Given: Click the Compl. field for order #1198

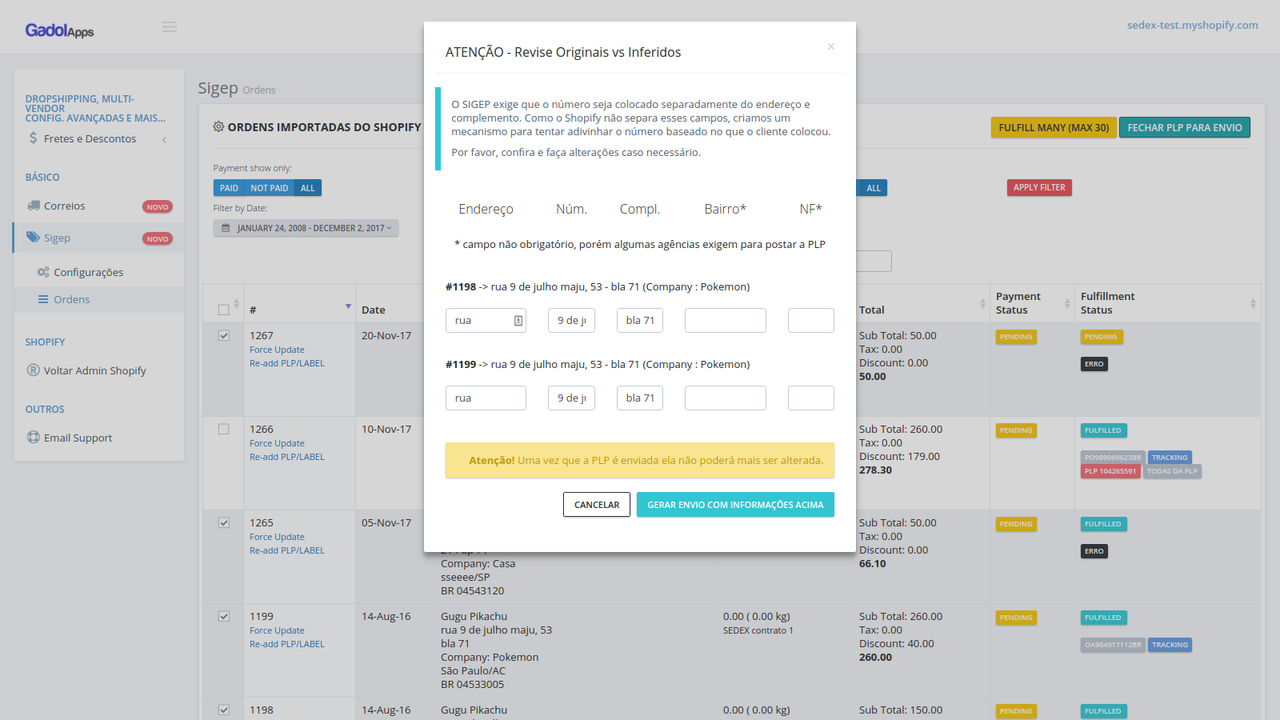Looking at the screenshot, I should click(640, 320).
